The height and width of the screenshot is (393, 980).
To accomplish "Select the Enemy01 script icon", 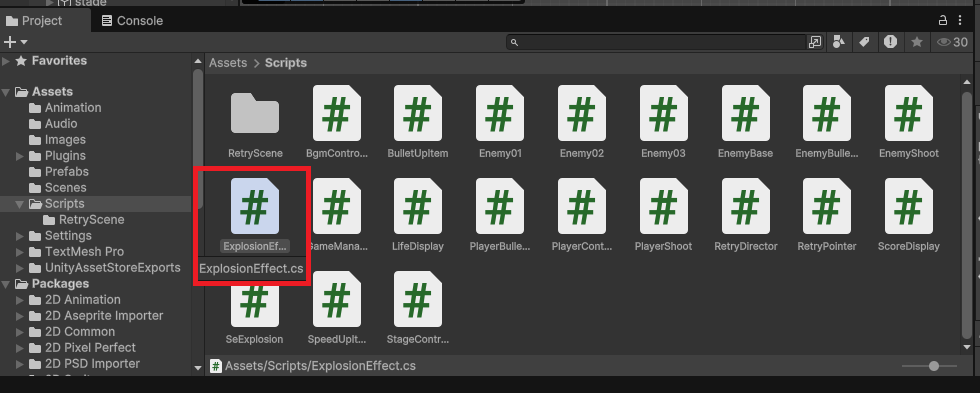I will [499, 113].
